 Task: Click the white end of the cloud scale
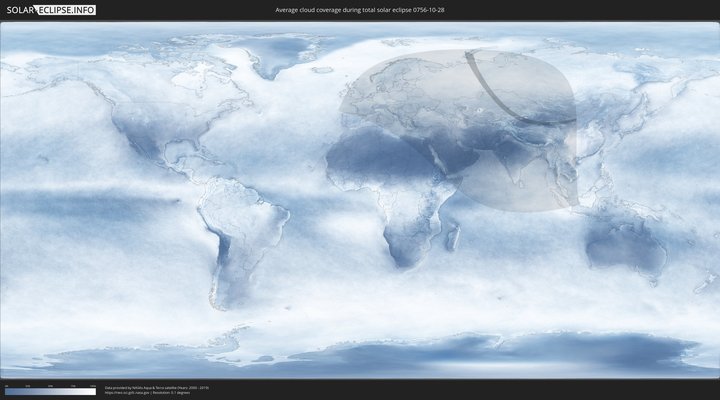point(92,392)
